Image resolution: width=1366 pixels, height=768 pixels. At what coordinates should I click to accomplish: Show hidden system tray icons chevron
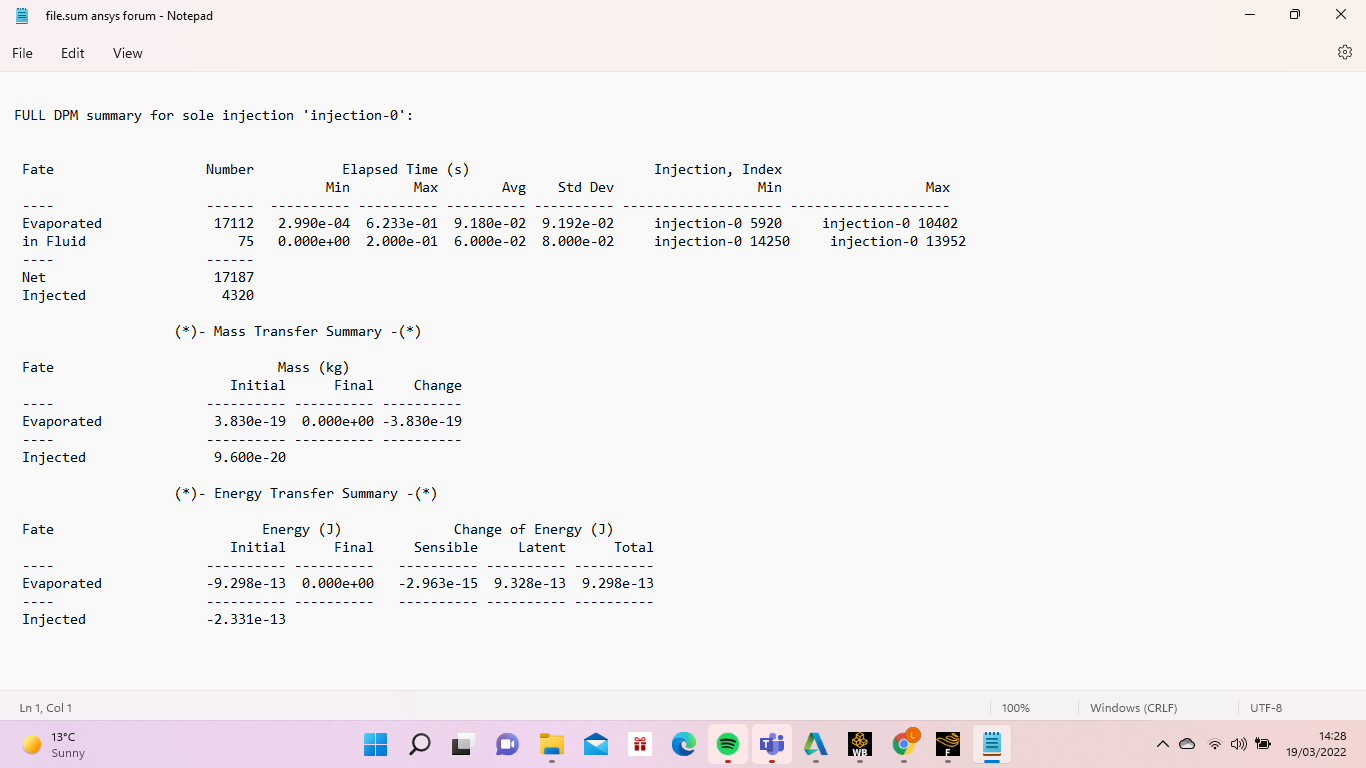point(1162,744)
